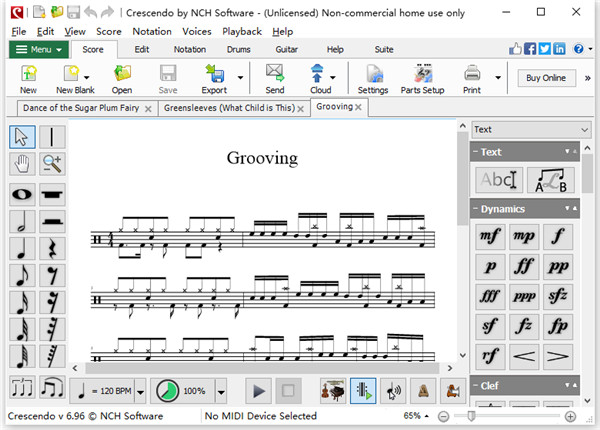600x430 pixels.
Task: Open the Voices menu
Action: [x=197, y=31]
